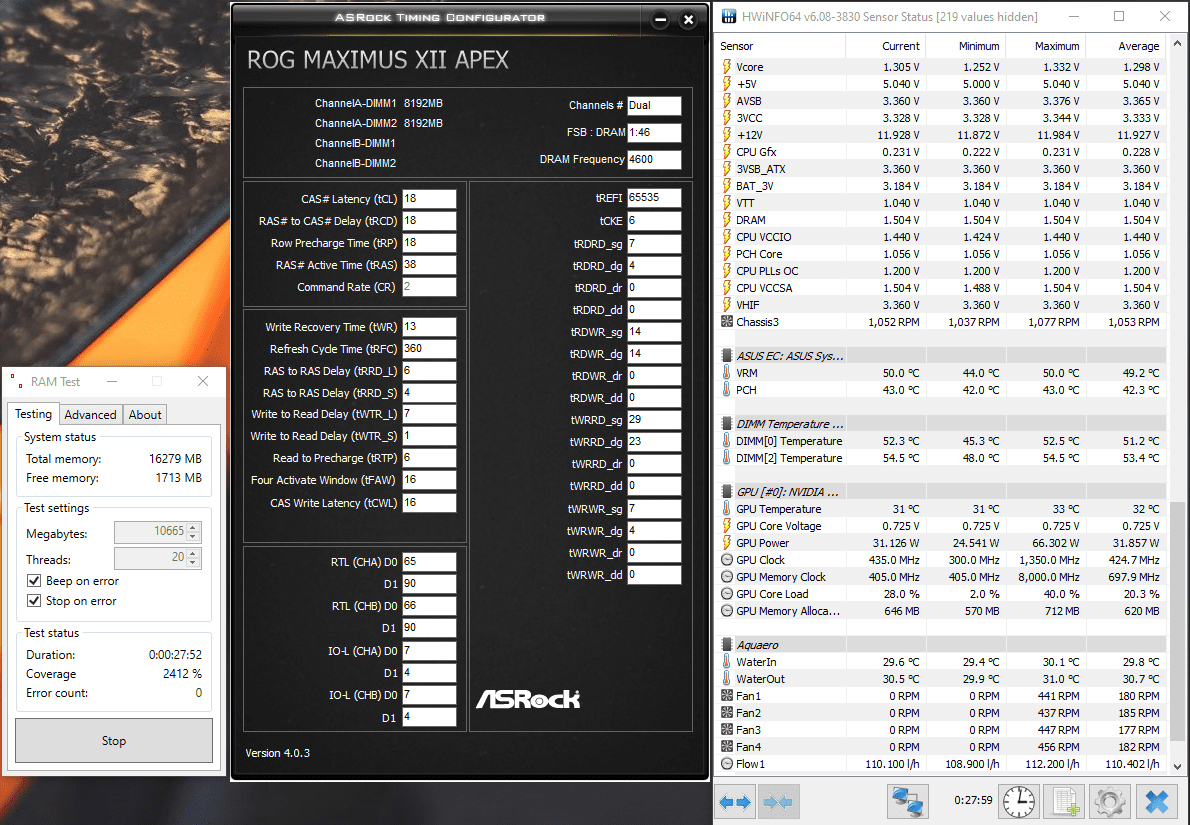Click HWiNFO Current column header
Viewport: 1190px width, 825px height.
(885, 46)
